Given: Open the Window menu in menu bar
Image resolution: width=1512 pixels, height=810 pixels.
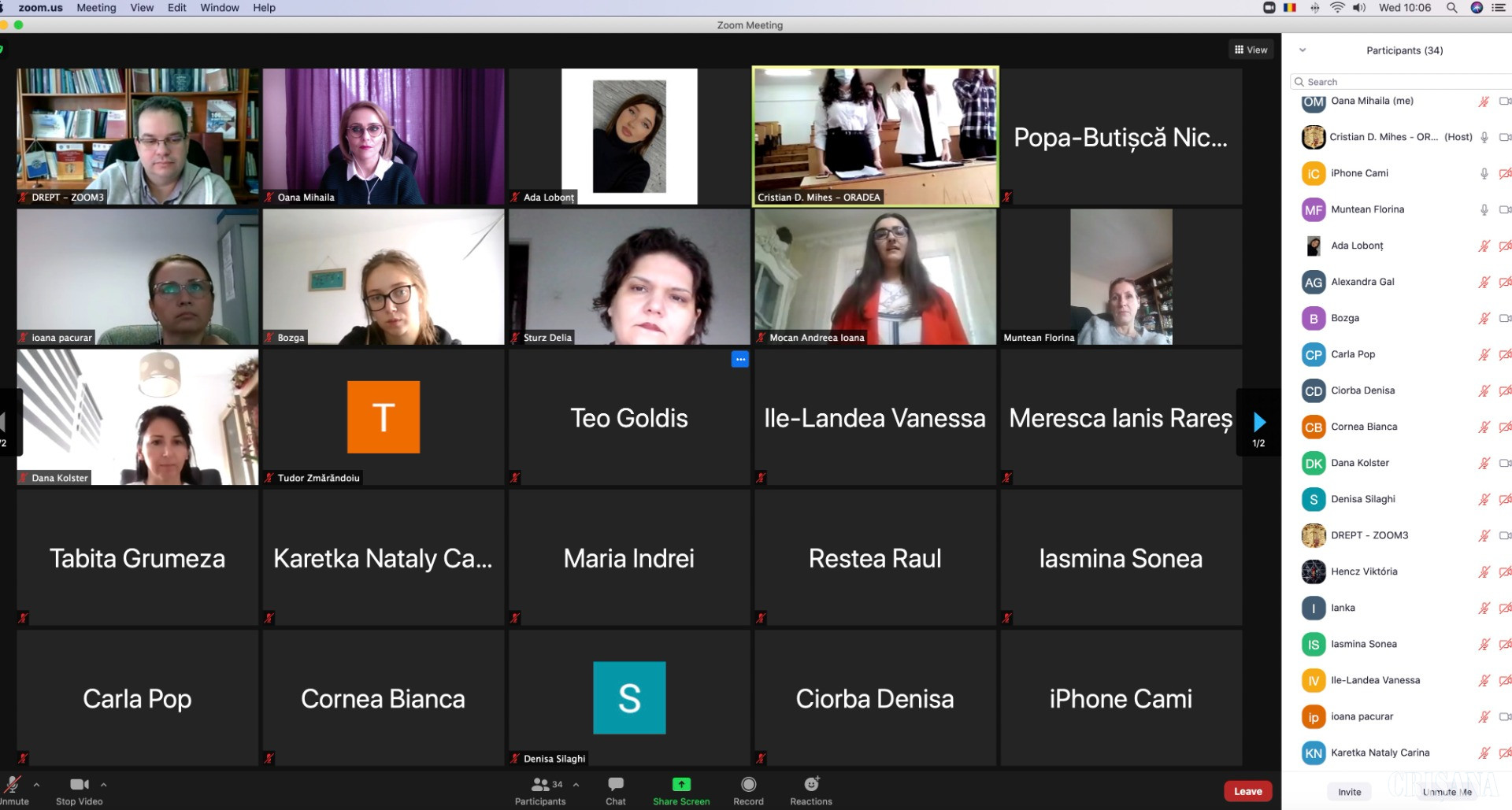Looking at the screenshot, I should (x=219, y=8).
